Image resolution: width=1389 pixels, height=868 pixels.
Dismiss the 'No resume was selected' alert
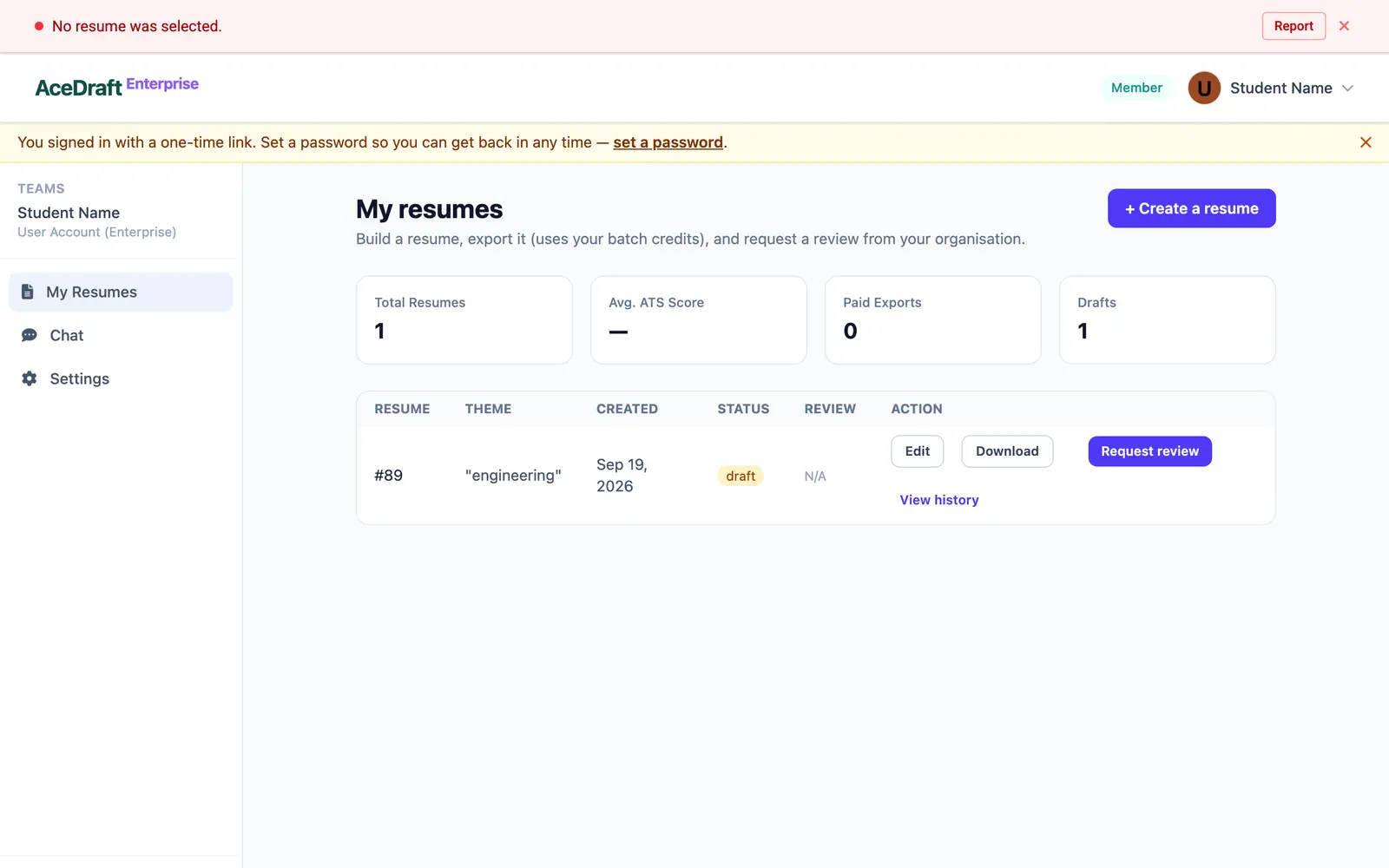[1344, 26]
